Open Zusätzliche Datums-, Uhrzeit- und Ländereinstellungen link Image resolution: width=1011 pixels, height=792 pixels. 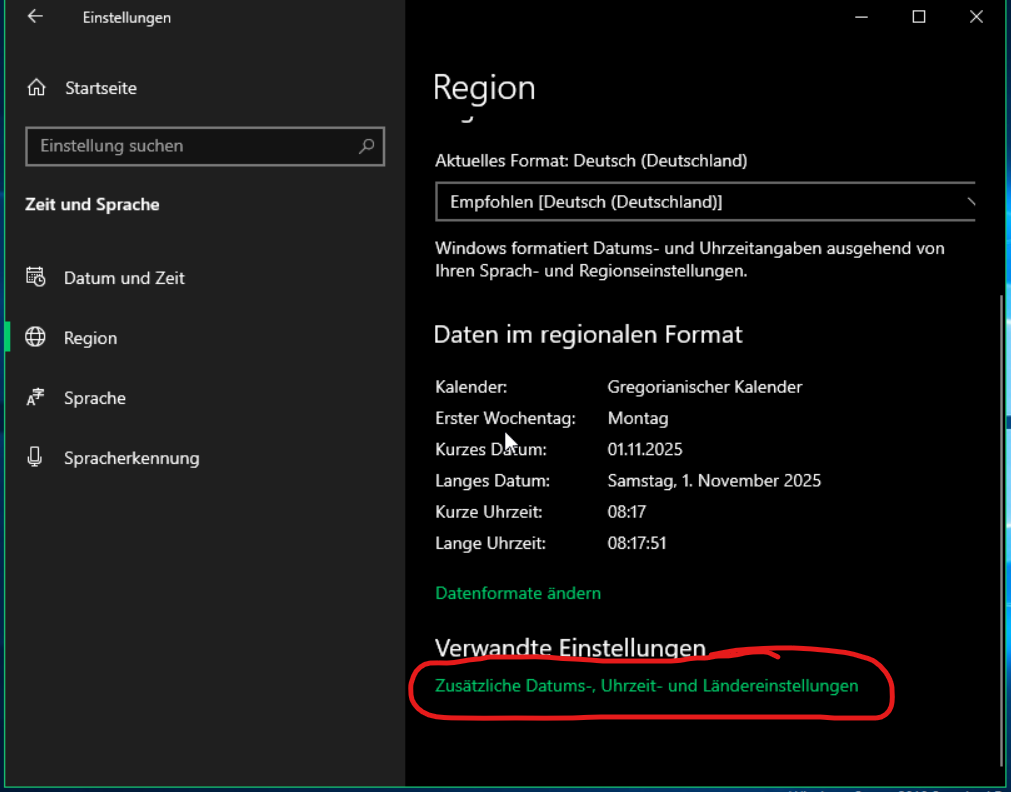[646, 686]
